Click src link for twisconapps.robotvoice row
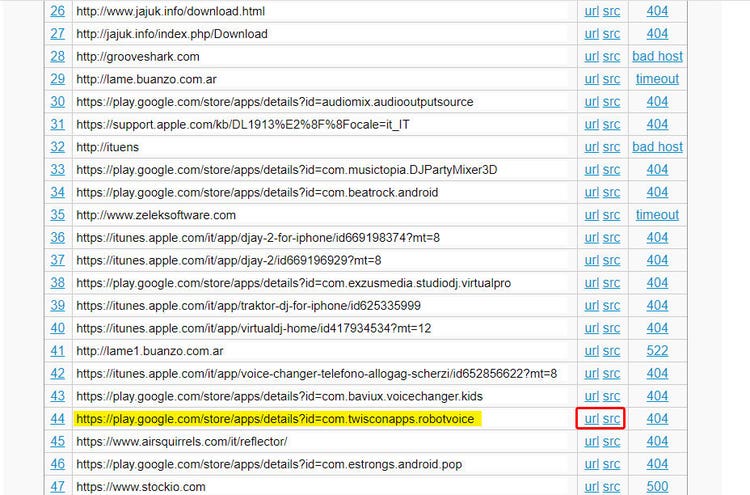This screenshot has width=750, height=495. click(x=611, y=418)
